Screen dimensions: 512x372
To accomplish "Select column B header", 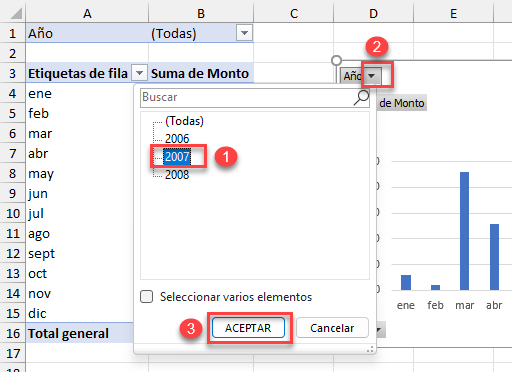I will point(201,13).
